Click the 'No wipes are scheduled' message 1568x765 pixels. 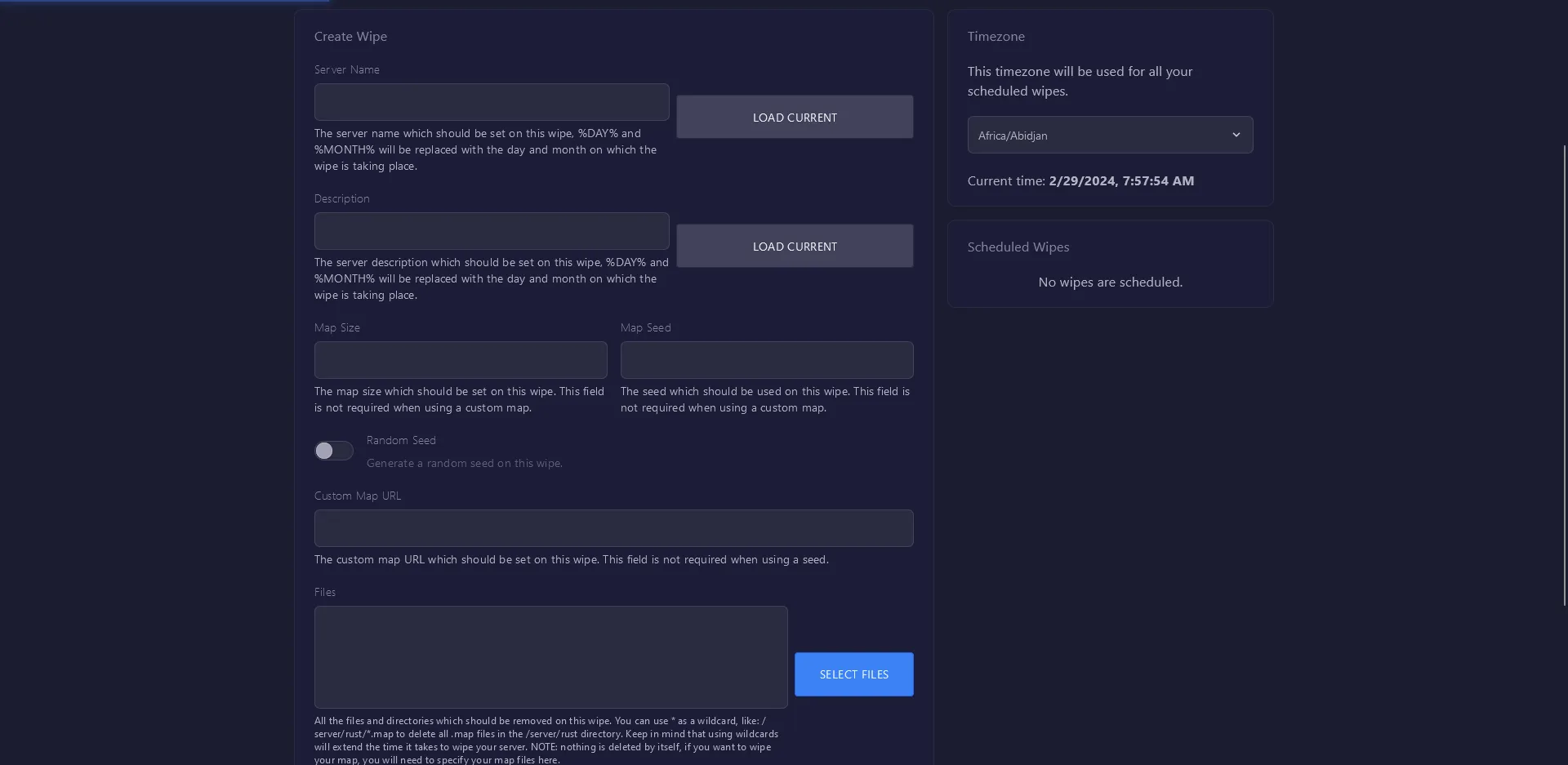click(1110, 282)
